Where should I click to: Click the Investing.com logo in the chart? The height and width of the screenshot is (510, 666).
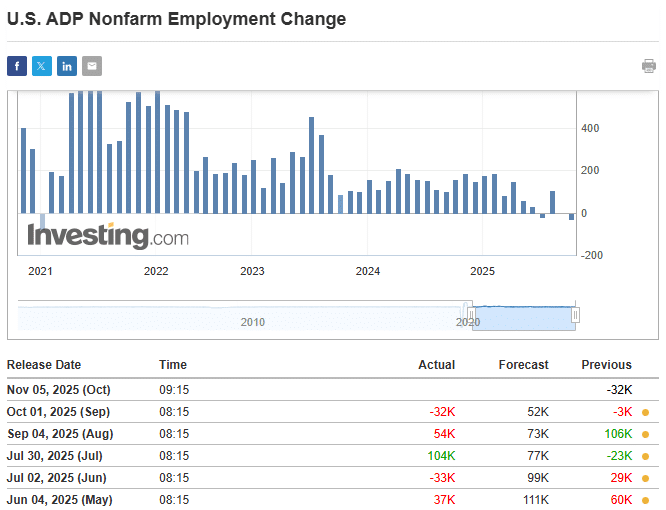click(x=107, y=237)
